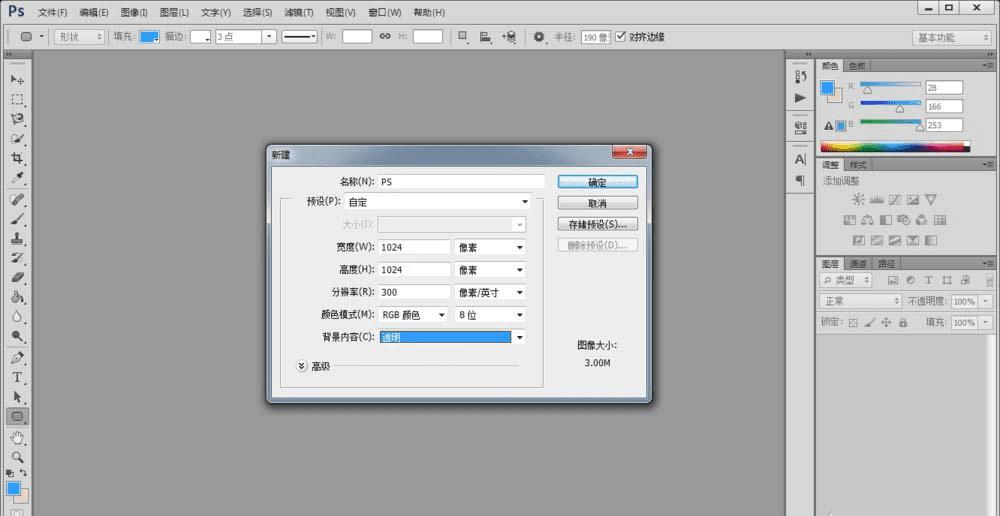Select the Path Selection tool
This screenshot has height=516, width=1000.
tap(17, 397)
